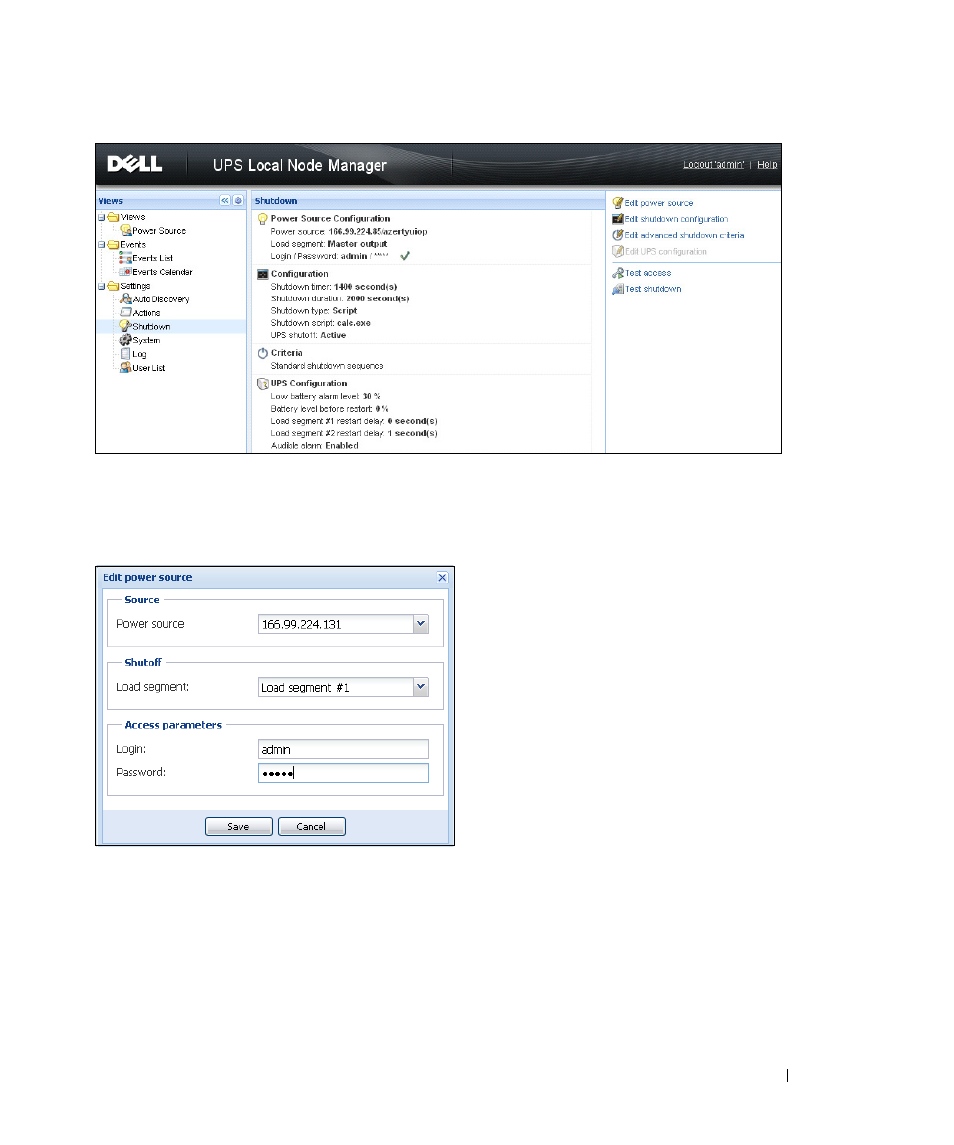Click the Test access link
Image resolution: width=954 pixels, height=1145 pixels.
(648, 273)
